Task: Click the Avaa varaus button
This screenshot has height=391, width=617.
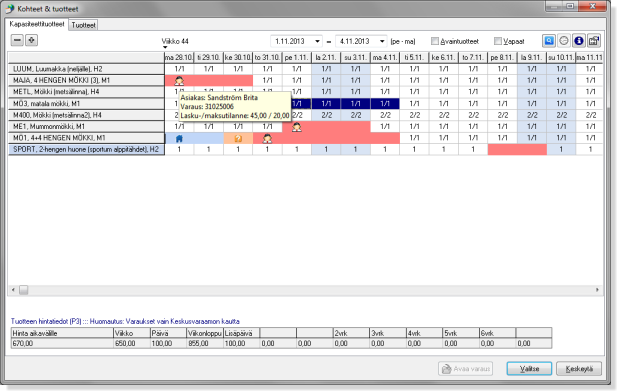Action: [x=466, y=369]
